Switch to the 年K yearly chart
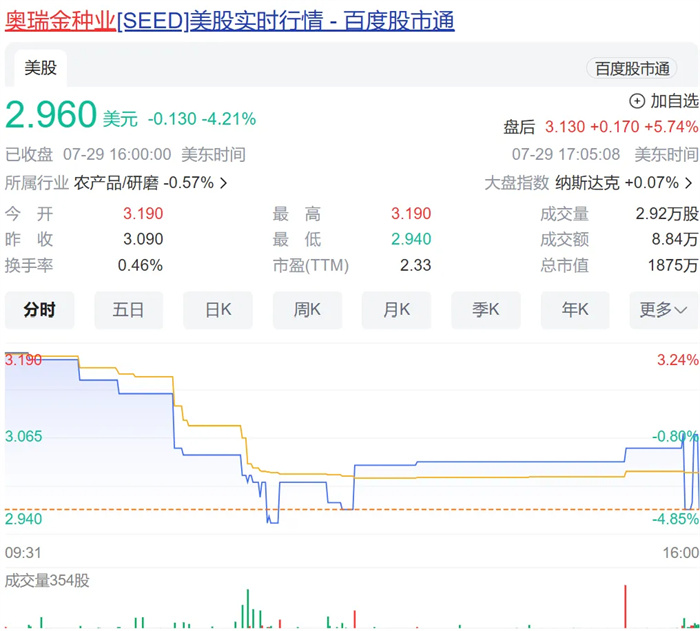 coord(574,310)
